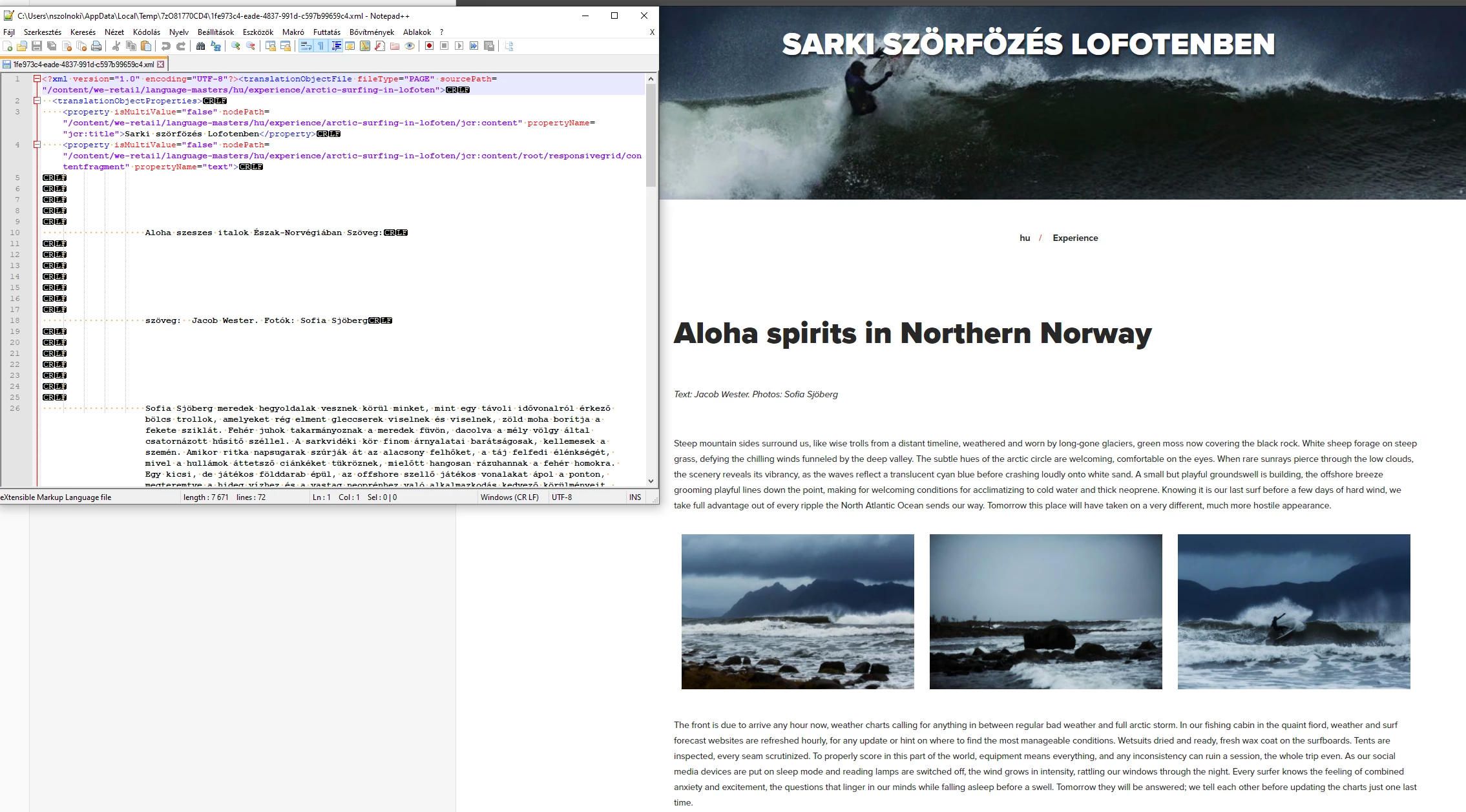The image size is (1466, 812).
Task: Collapse translationObjectProperties fold on line 2
Action: (x=37, y=101)
